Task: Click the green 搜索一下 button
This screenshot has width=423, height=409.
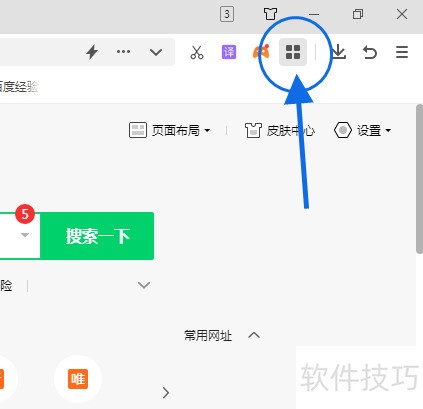Action: point(97,236)
